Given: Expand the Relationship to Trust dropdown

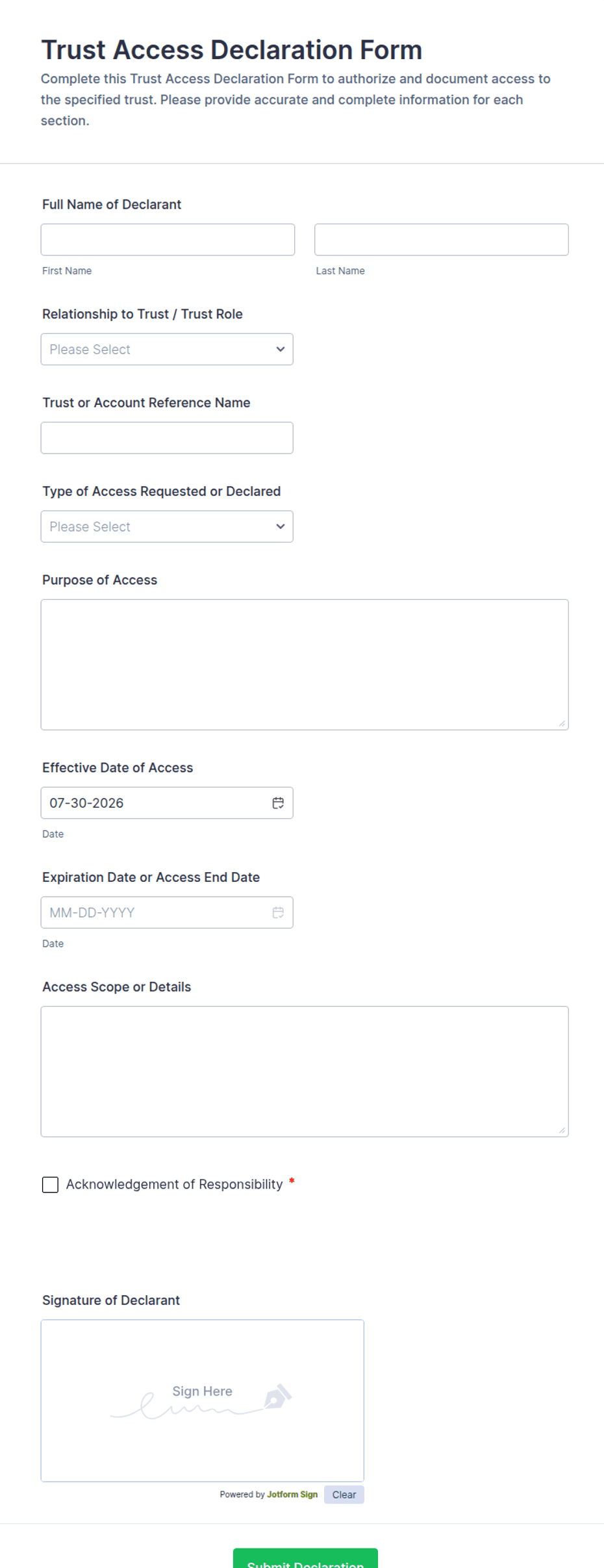Looking at the screenshot, I should (x=167, y=350).
